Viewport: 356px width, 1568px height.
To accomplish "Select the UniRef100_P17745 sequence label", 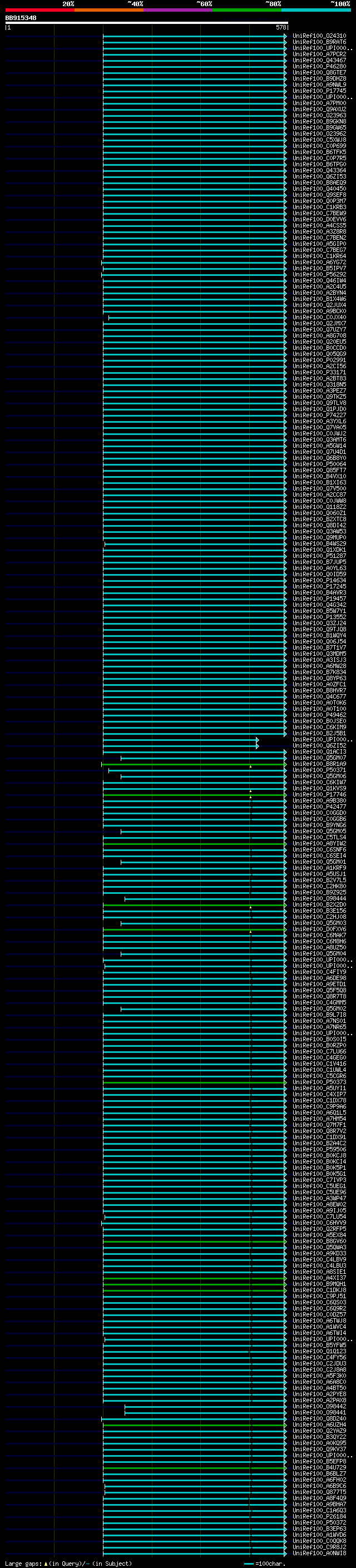I will [x=319, y=91].
